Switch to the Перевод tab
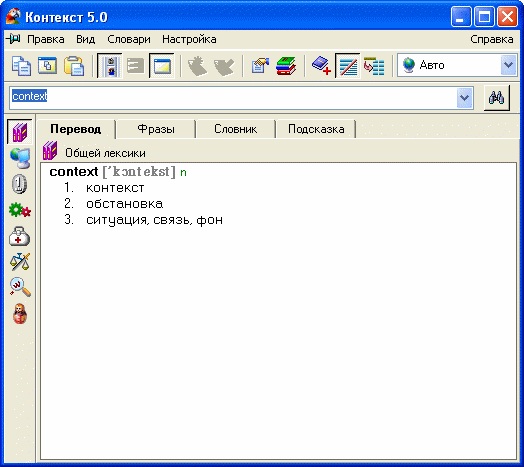 [76, 129]
